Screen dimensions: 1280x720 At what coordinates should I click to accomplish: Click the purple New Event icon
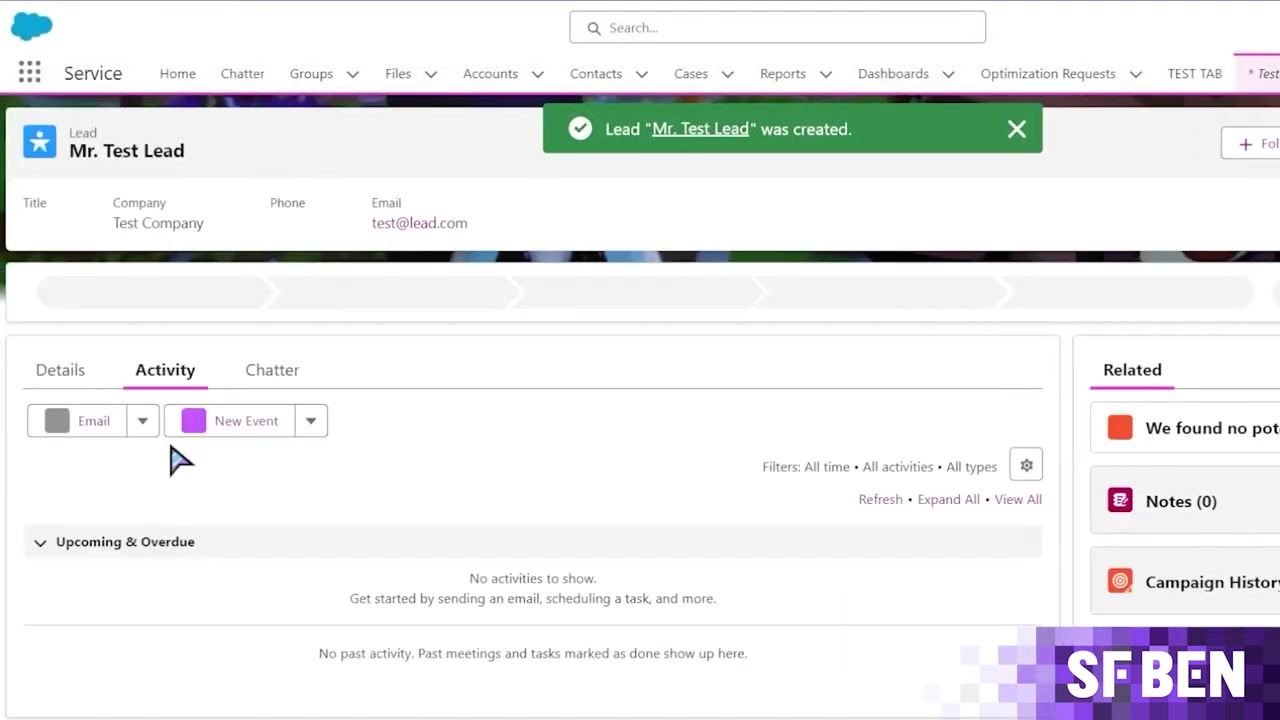pyautogui.click(x=194, y=421)
